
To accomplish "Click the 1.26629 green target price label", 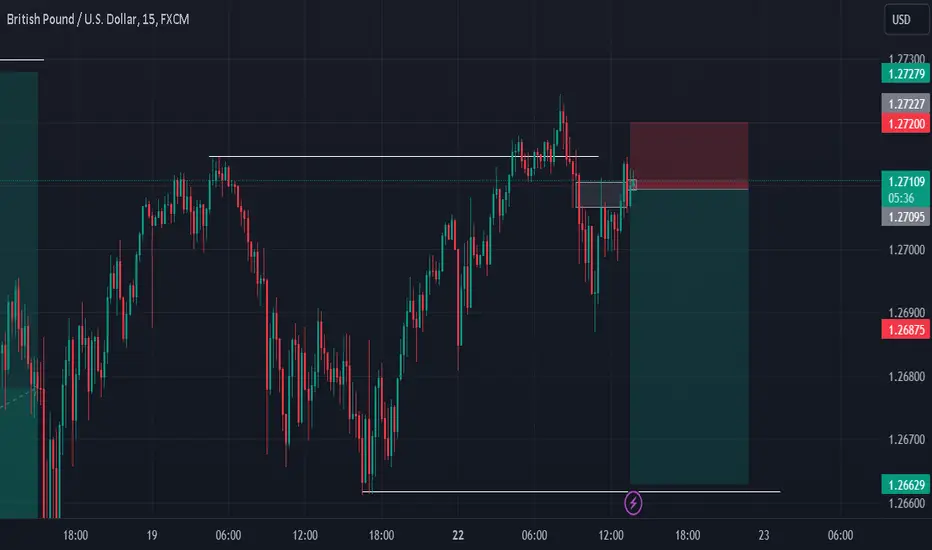I will click(906, 485).
